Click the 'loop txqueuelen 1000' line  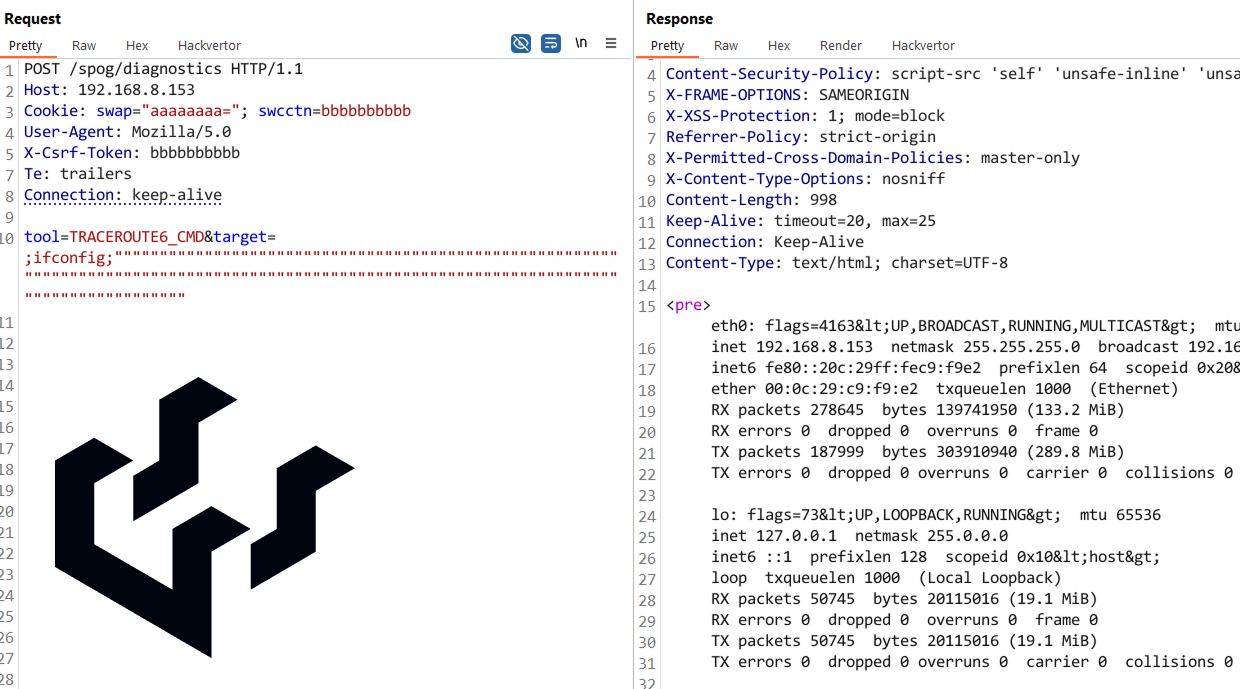pyautogui.click(x=886, y=578)
